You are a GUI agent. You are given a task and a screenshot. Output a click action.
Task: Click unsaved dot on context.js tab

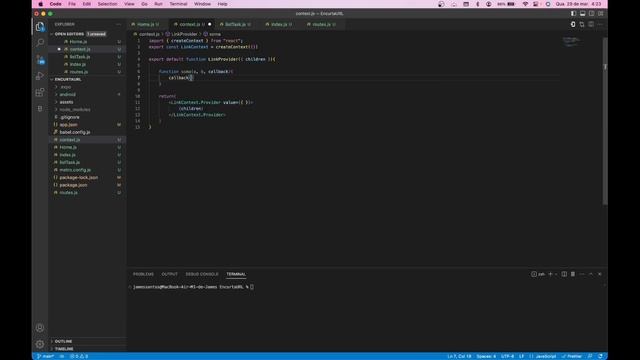[x=209, y=24]
